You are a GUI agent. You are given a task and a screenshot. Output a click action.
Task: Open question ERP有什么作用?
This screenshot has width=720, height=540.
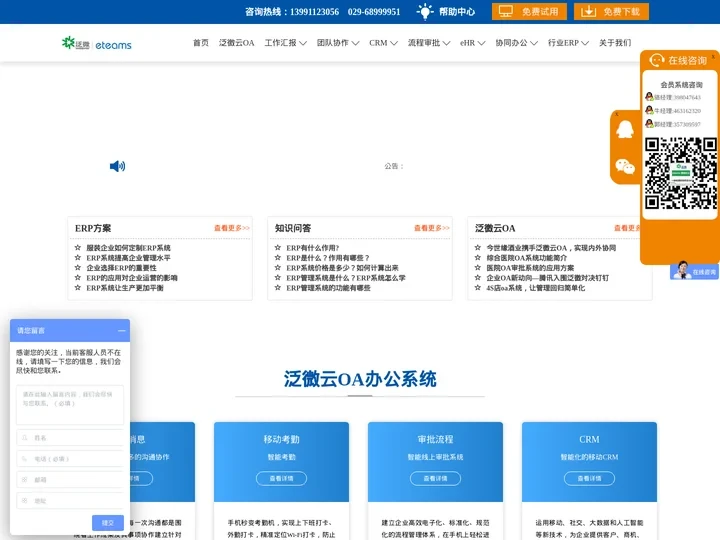coord(313,248)
